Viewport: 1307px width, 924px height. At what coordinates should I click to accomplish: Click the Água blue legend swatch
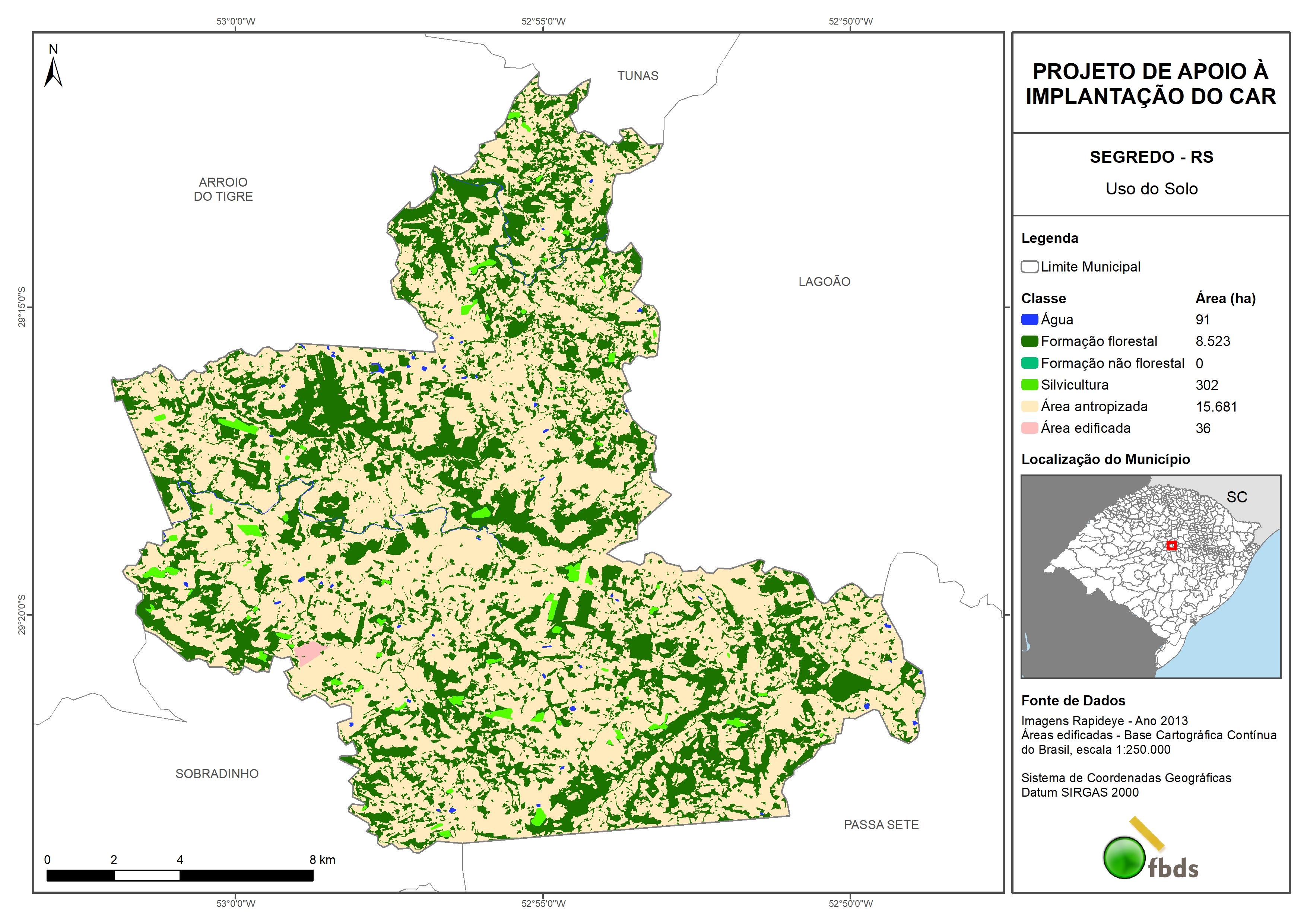[x=1029, y=320]
